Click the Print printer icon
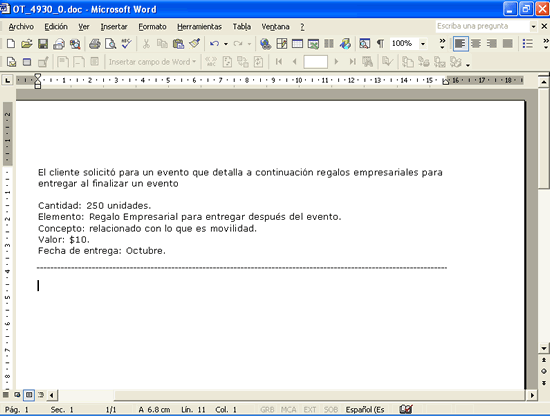The height and width of the screenshot is (416, 550). click(95, 44)
